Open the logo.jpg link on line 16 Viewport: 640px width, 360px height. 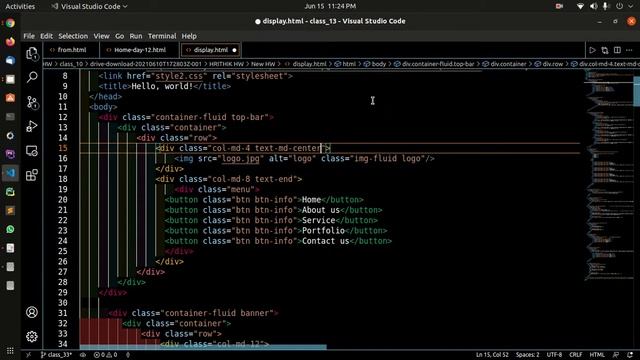pos(240,158)
